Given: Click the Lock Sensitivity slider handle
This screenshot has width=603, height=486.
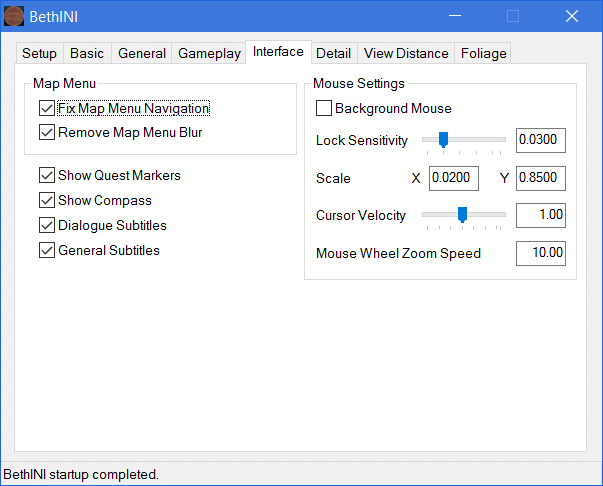Looking at the screenshot, I should [443, 140].
